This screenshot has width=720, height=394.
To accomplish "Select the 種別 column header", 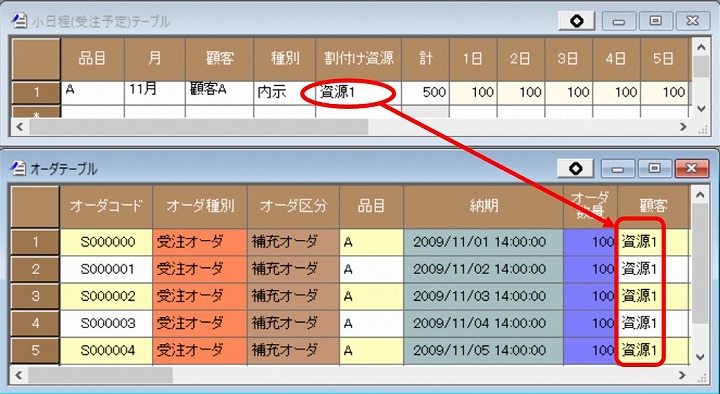I will (285, 59).
